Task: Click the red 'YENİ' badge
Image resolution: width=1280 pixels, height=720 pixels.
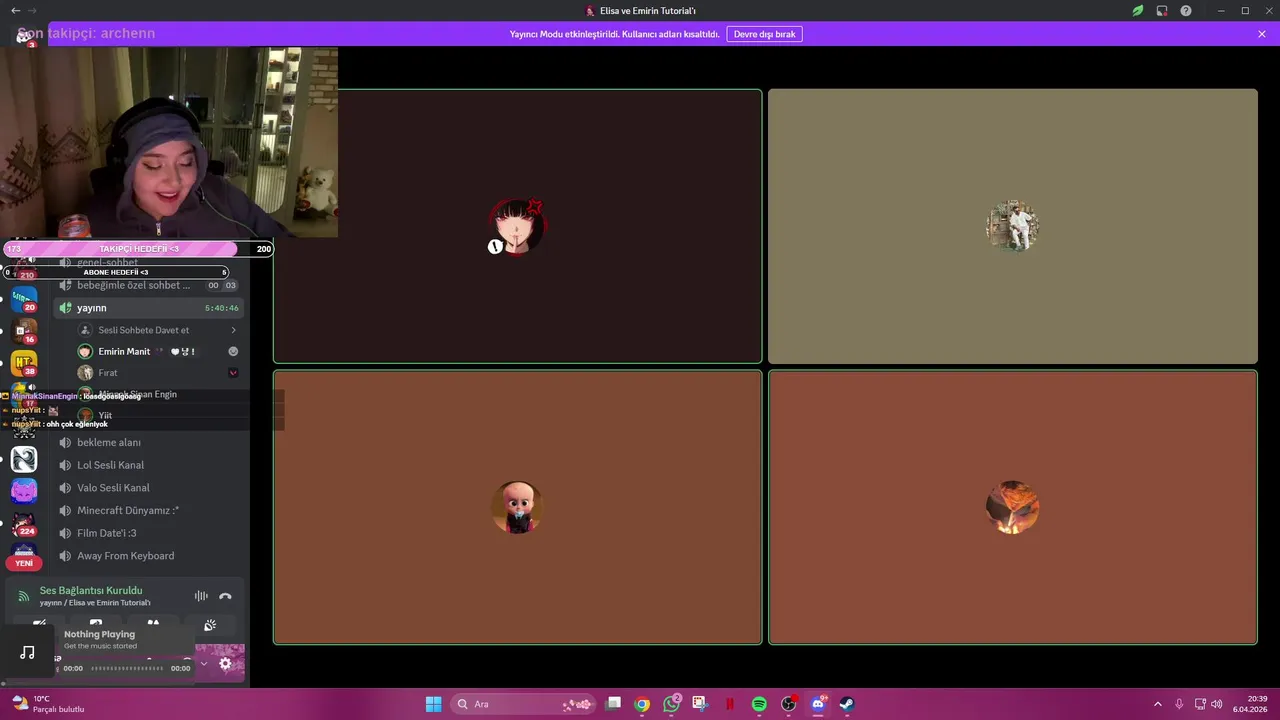Action: pyautogui.click(x=24, y=563)
